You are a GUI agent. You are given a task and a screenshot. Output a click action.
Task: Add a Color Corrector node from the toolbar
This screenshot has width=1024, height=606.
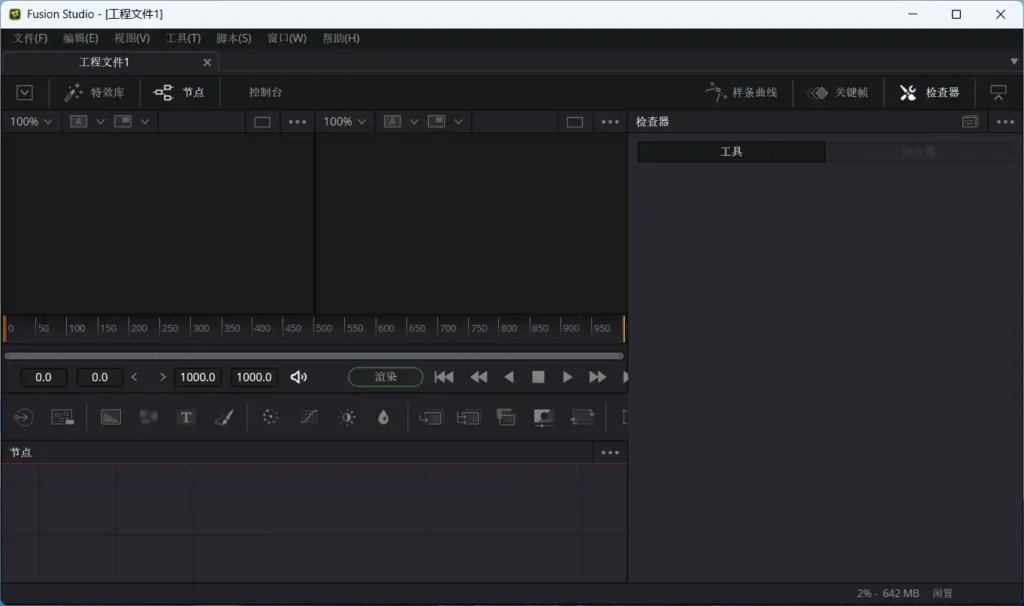[270, 417]
